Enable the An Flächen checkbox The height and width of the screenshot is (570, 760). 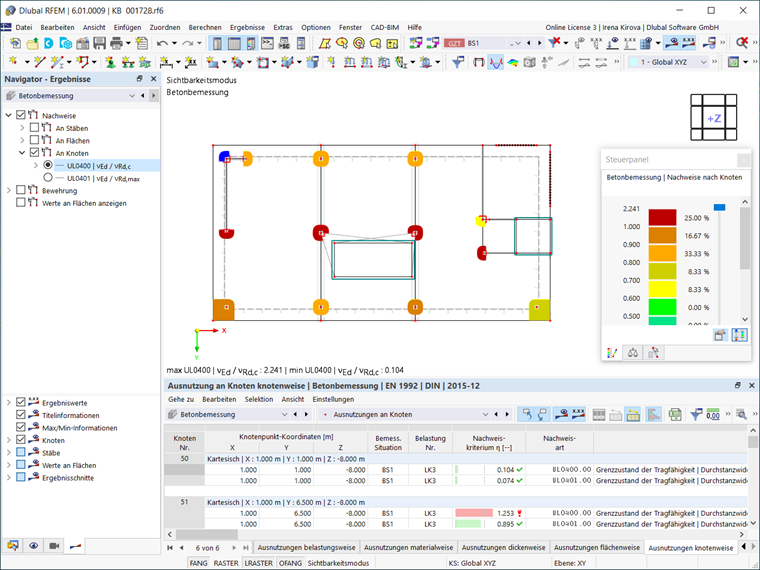tap(34, 140)
